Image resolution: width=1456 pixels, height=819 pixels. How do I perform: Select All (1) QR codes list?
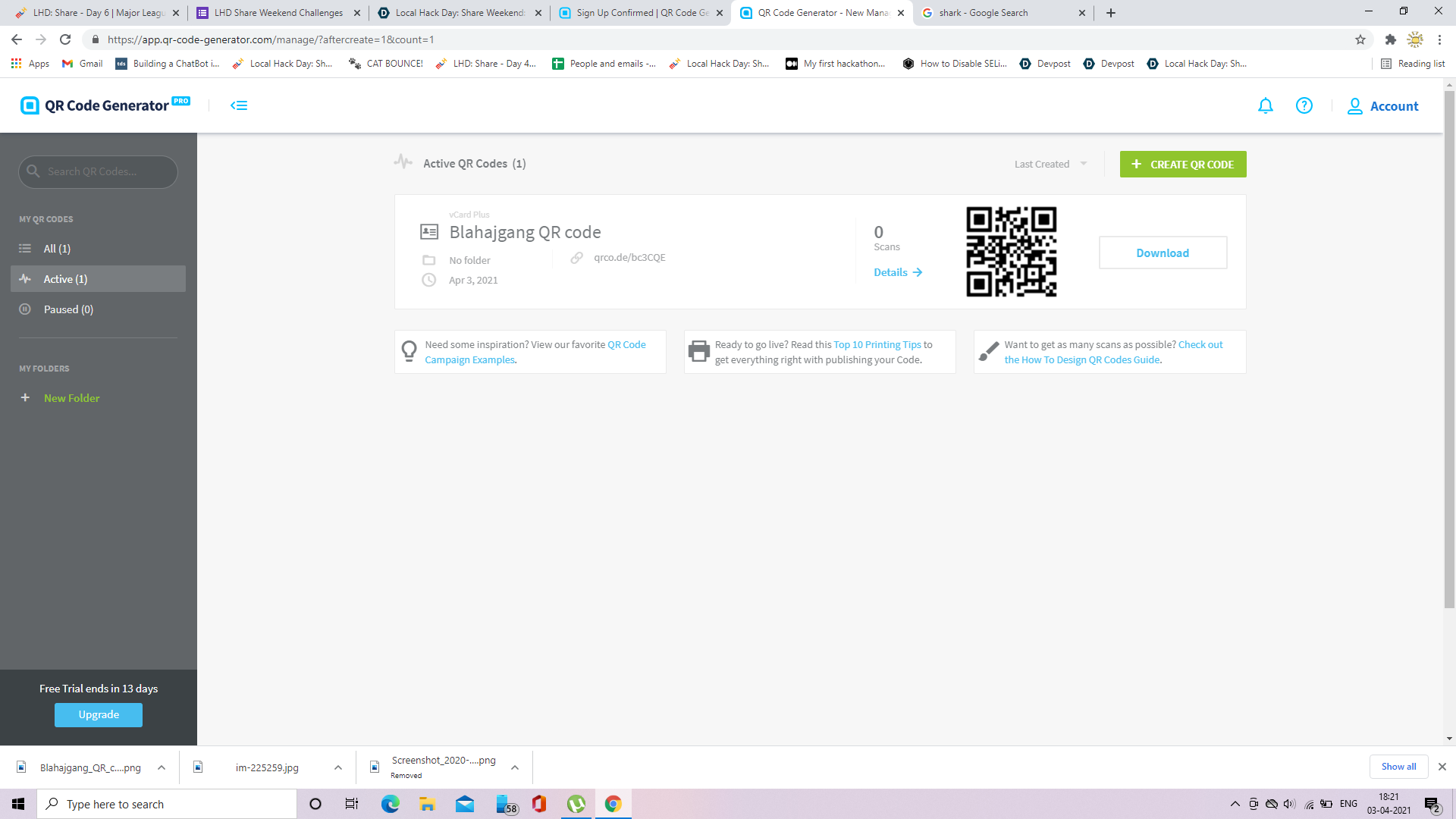click(57, 249)
